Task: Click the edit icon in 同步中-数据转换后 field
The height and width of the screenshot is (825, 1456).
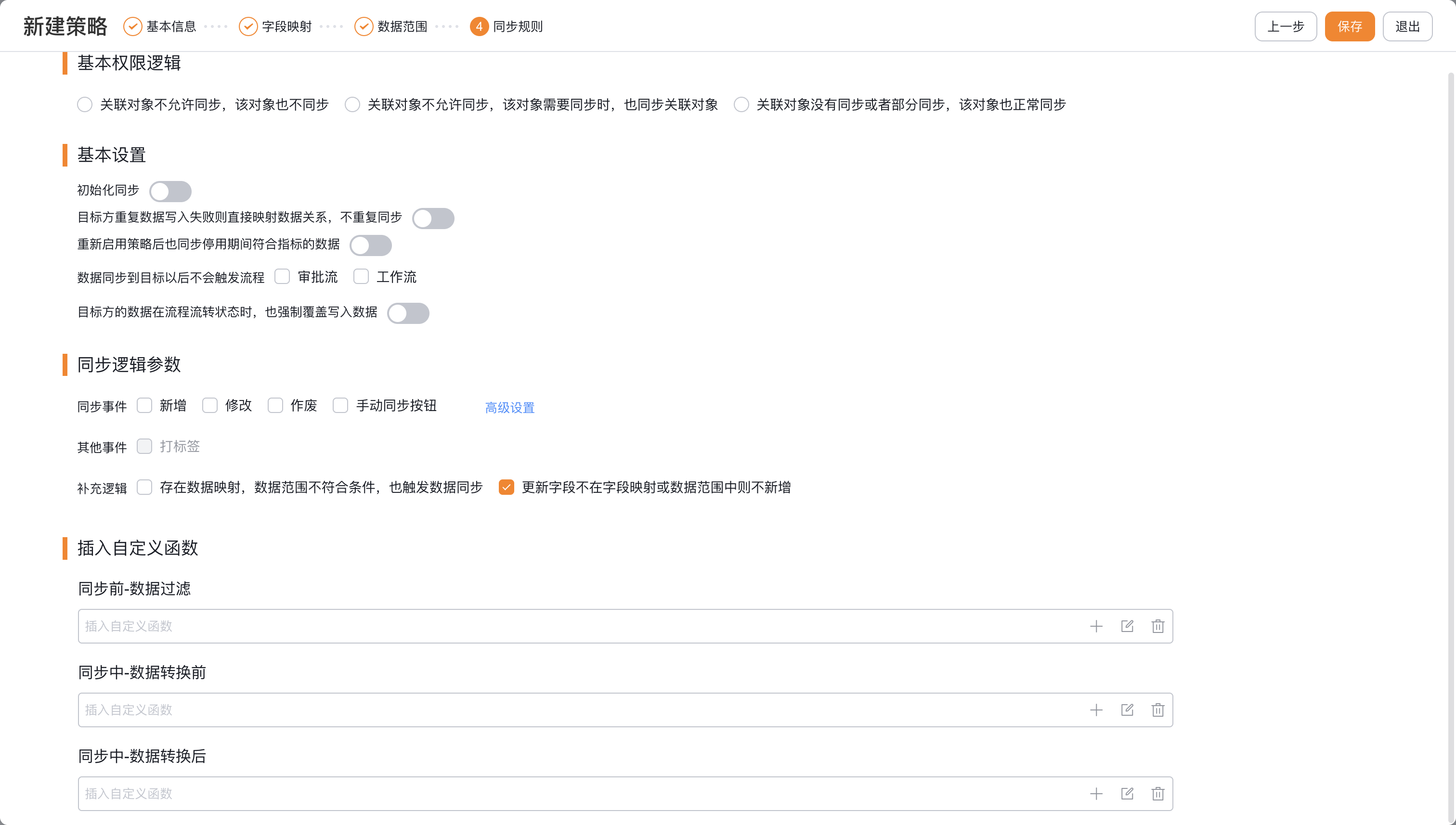Action: (x=1127, y=794)
